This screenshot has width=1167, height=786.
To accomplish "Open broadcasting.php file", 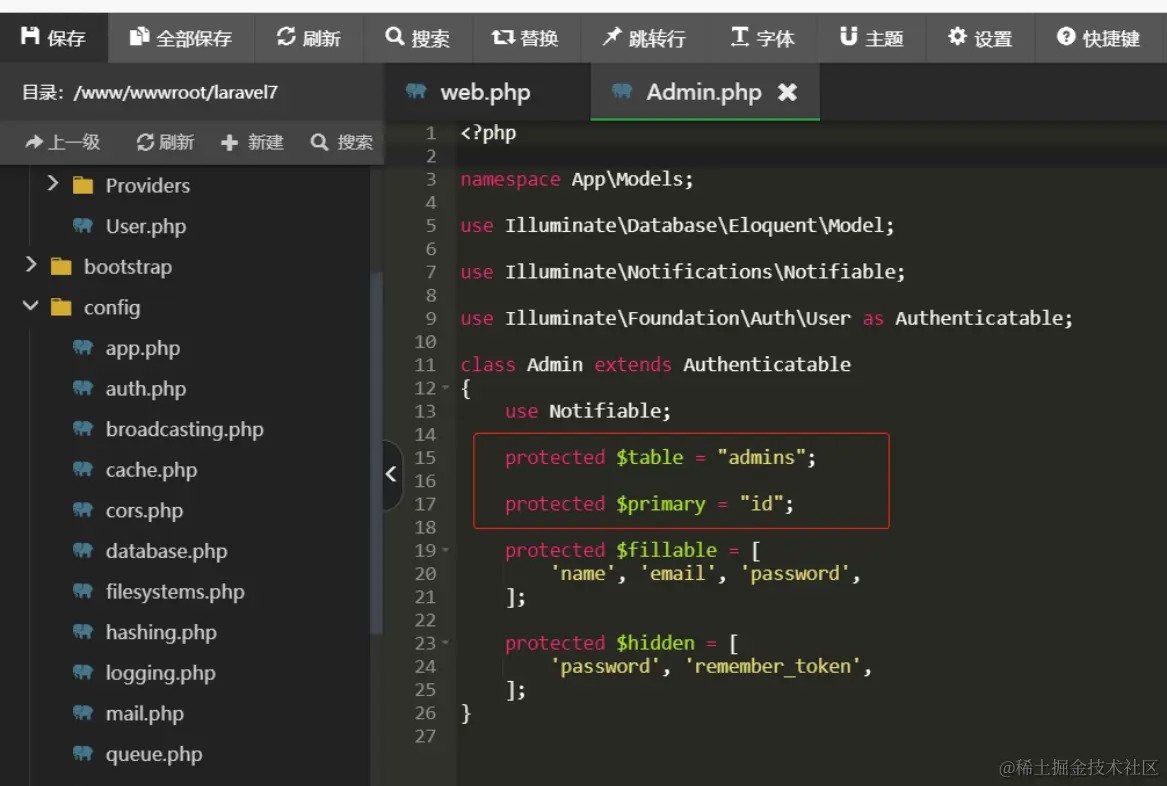I will pos(185,429).
